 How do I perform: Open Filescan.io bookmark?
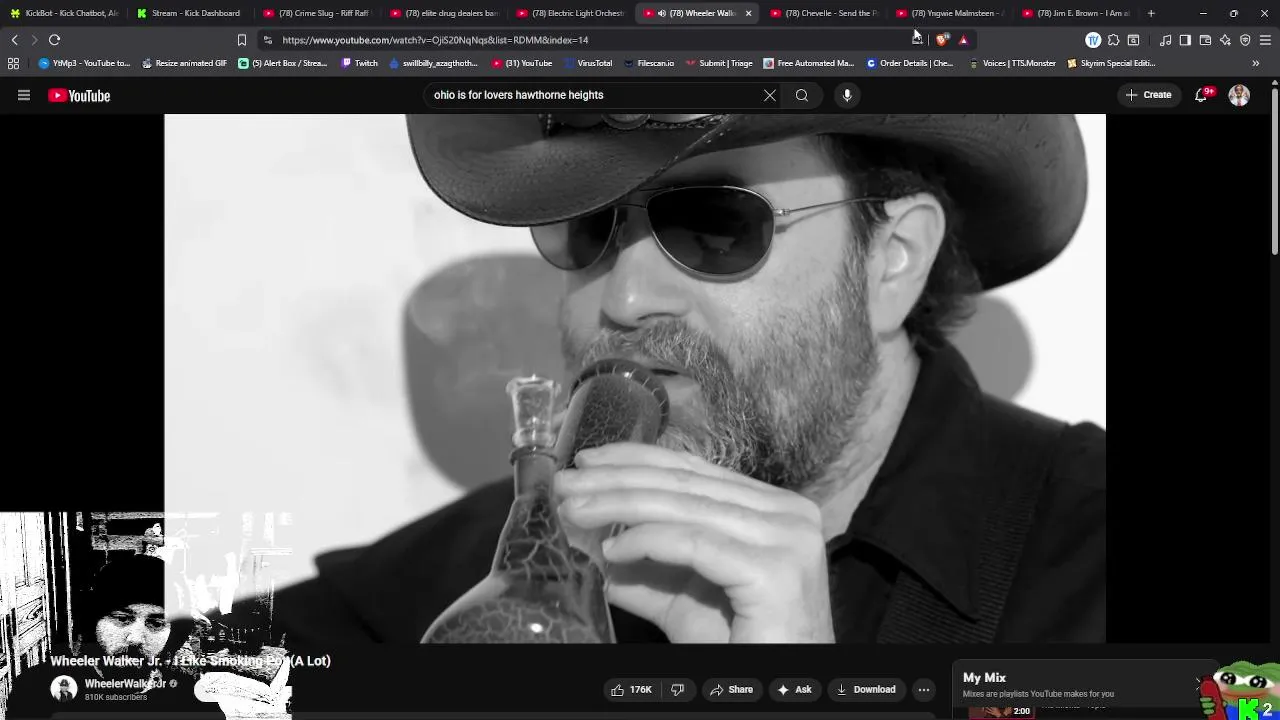(x=649, y=63)
